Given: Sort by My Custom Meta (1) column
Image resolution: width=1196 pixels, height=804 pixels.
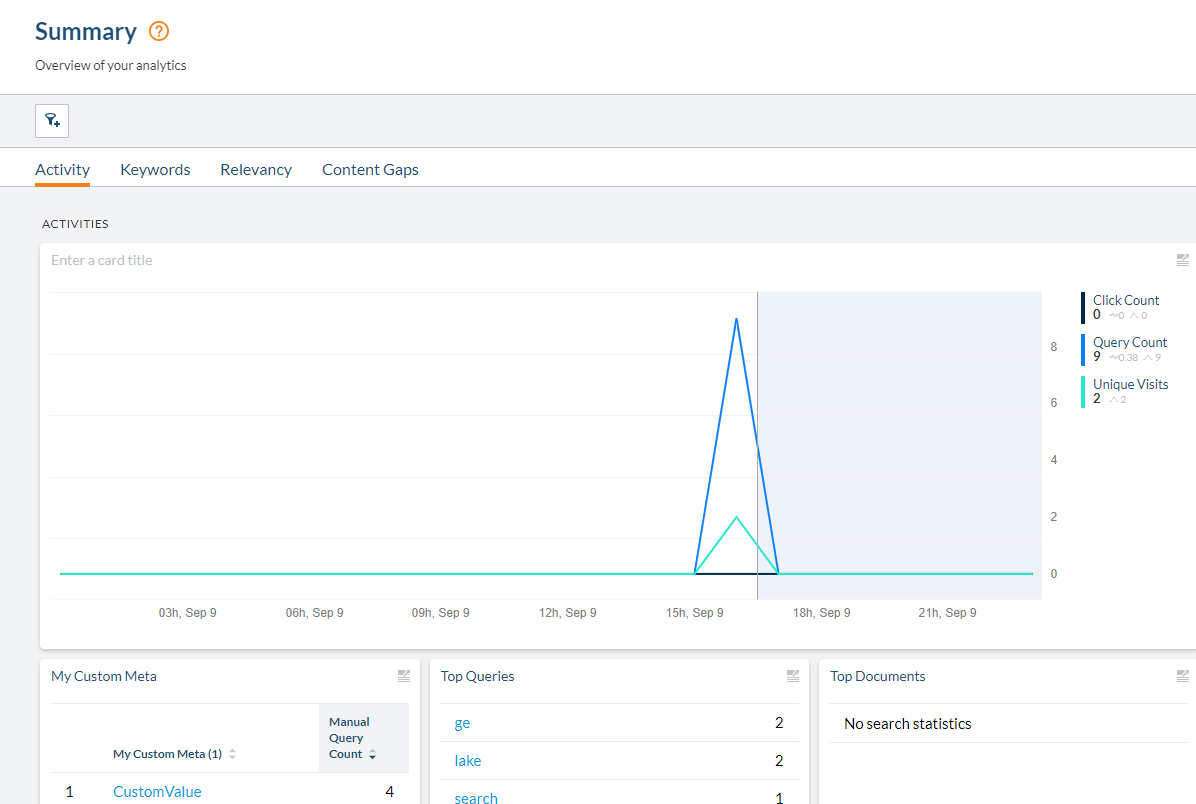Looking at the screenshot, I should coord(174,754).
